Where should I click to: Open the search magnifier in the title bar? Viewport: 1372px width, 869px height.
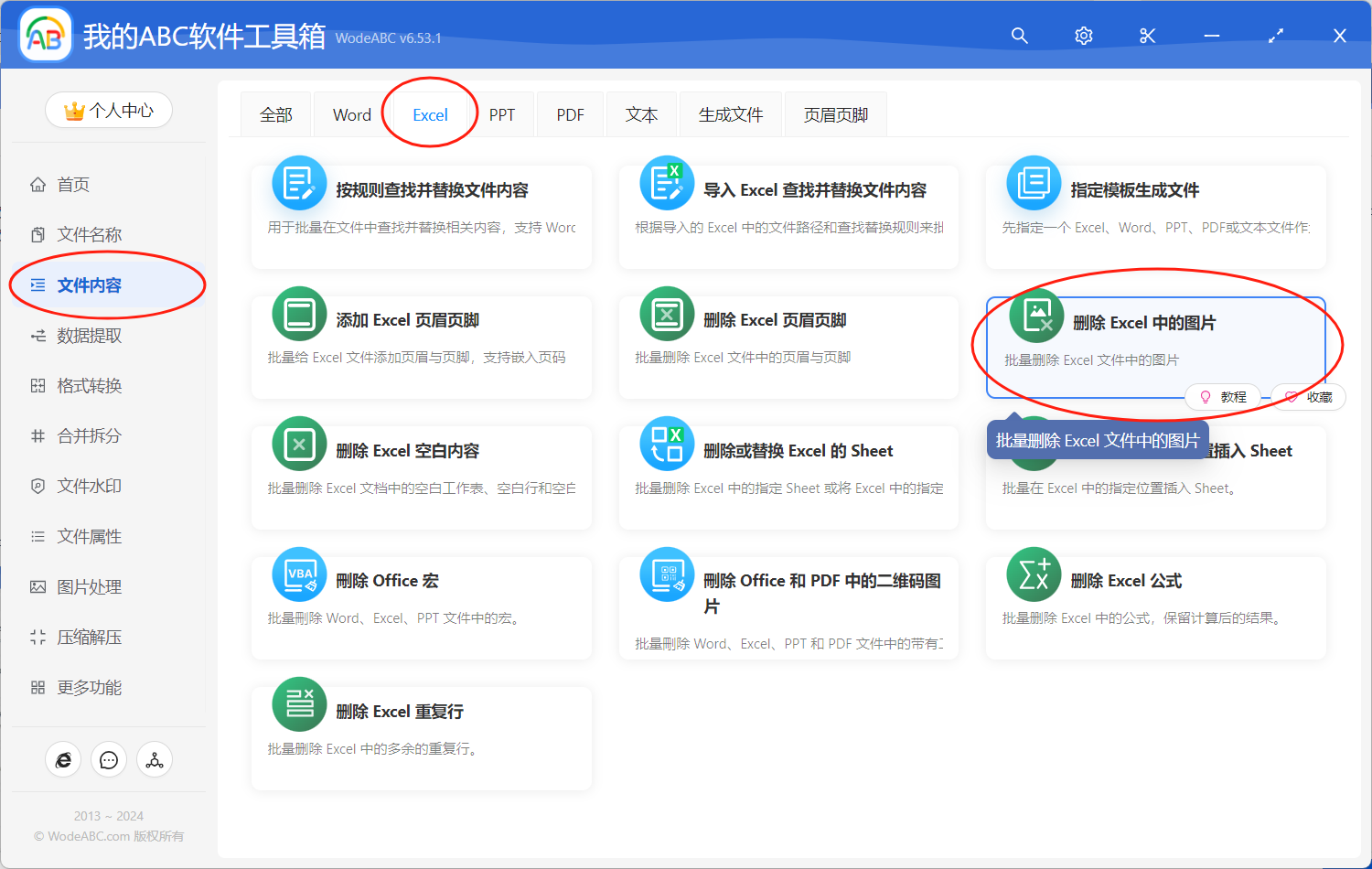(x=1019, y=36)
